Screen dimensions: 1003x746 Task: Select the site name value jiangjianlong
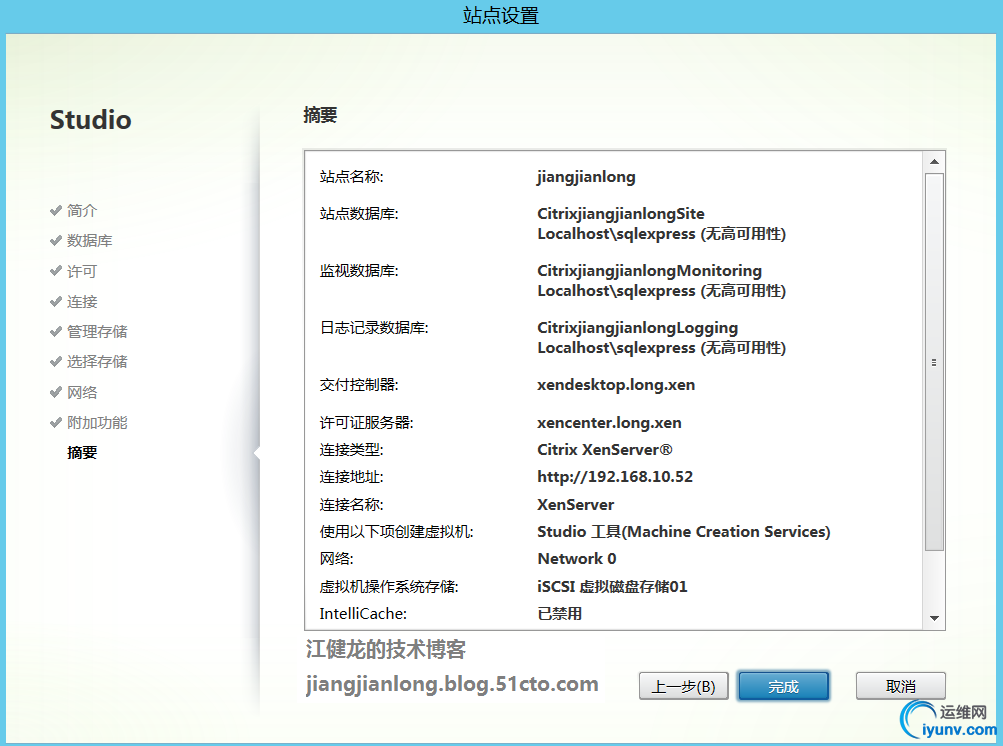[586, 177]
